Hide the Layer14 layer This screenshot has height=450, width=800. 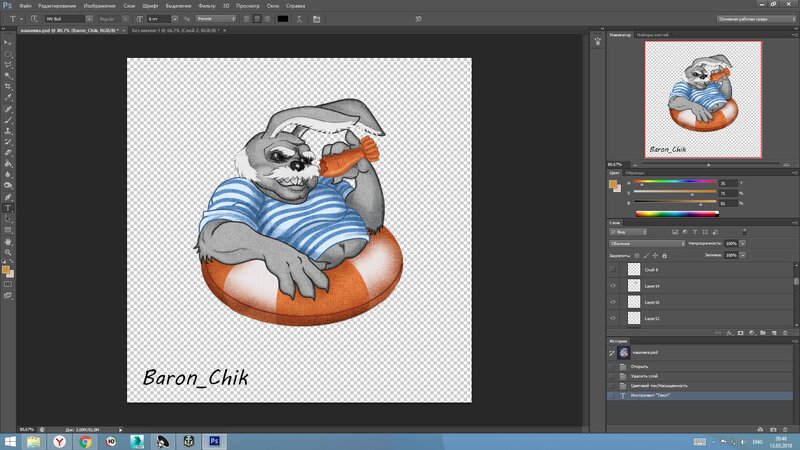click(x=613, y=286)
